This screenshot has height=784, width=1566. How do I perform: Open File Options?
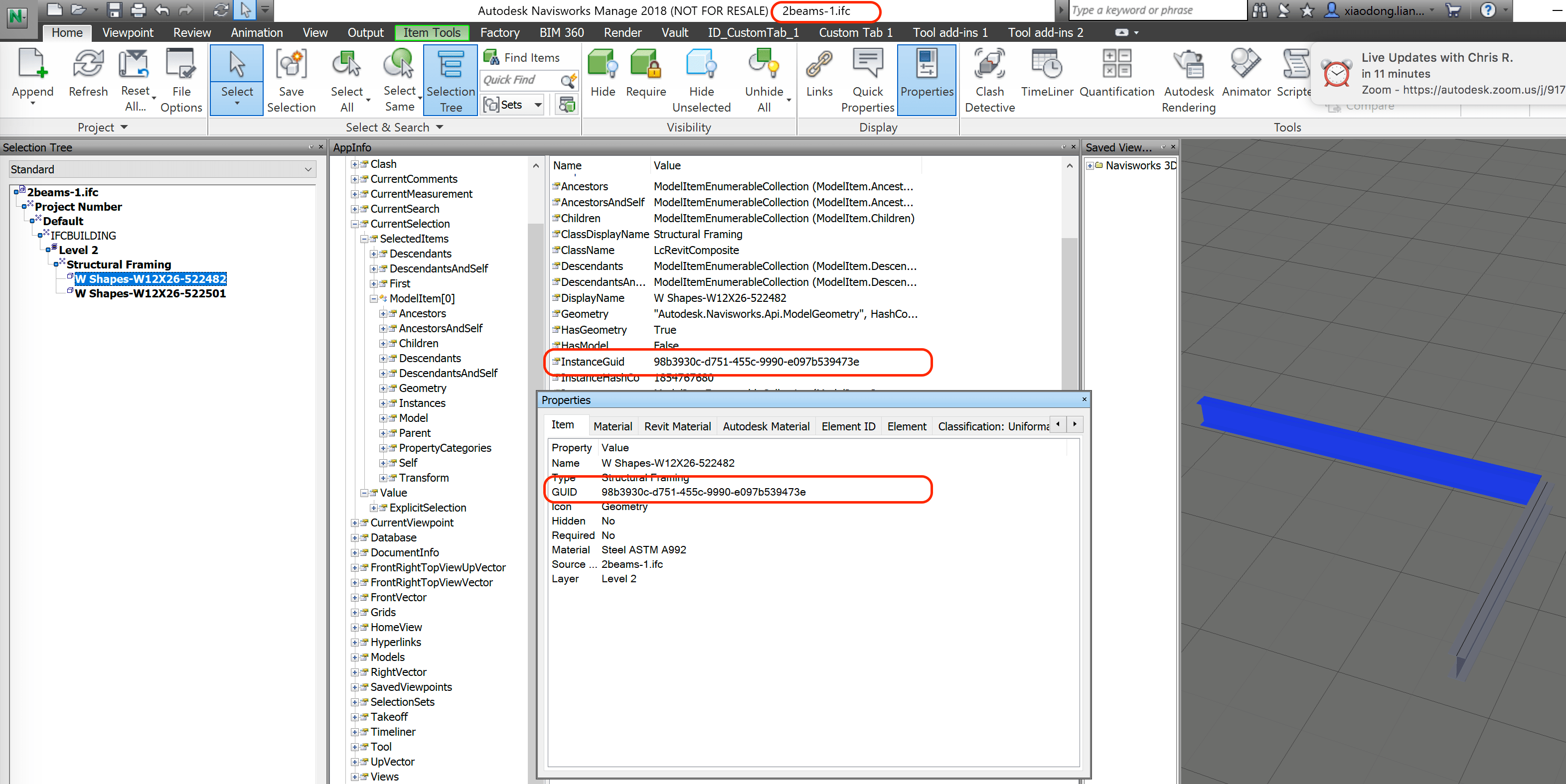coord(180,64)
